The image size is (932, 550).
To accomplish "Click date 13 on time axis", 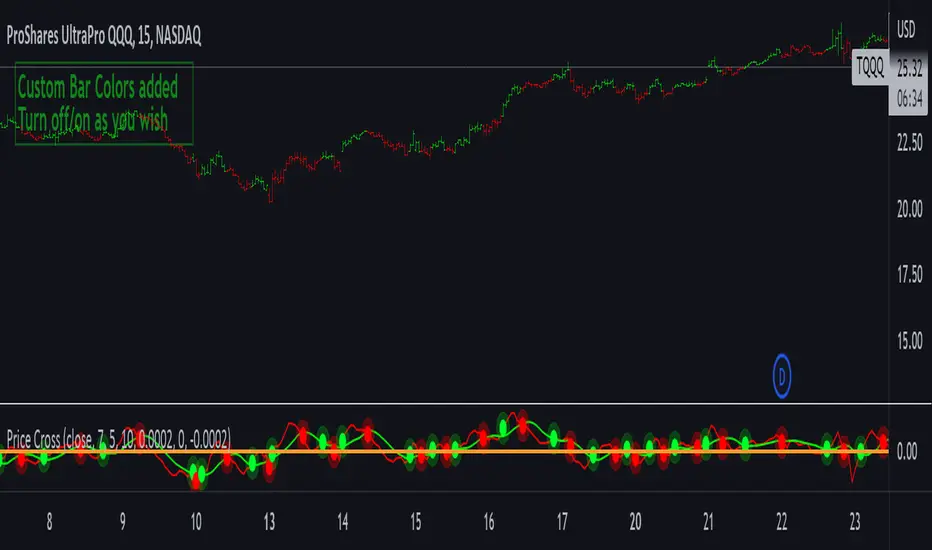I will (269, 522).
